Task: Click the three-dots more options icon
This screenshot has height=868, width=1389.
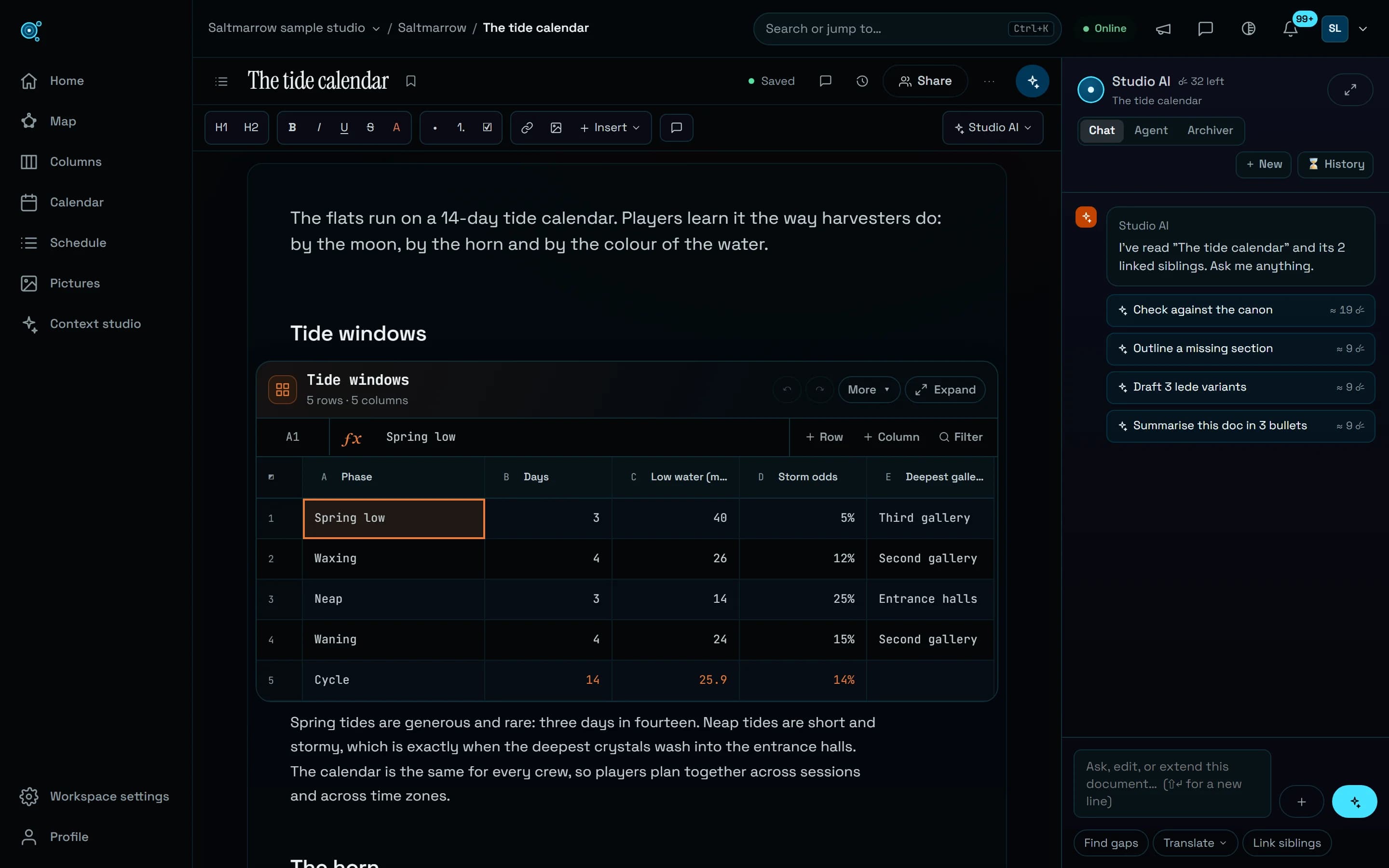Action: pos(989,81)
